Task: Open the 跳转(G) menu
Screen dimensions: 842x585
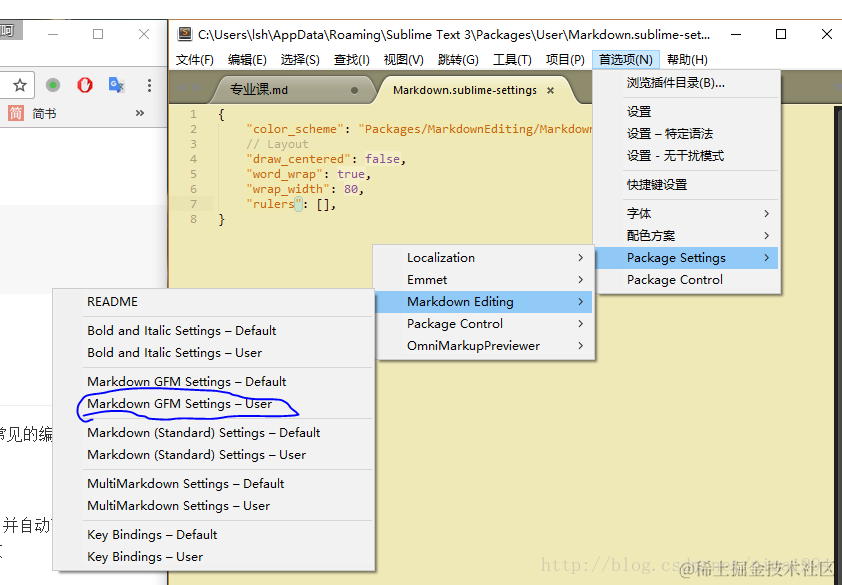Action: [458, 60]
